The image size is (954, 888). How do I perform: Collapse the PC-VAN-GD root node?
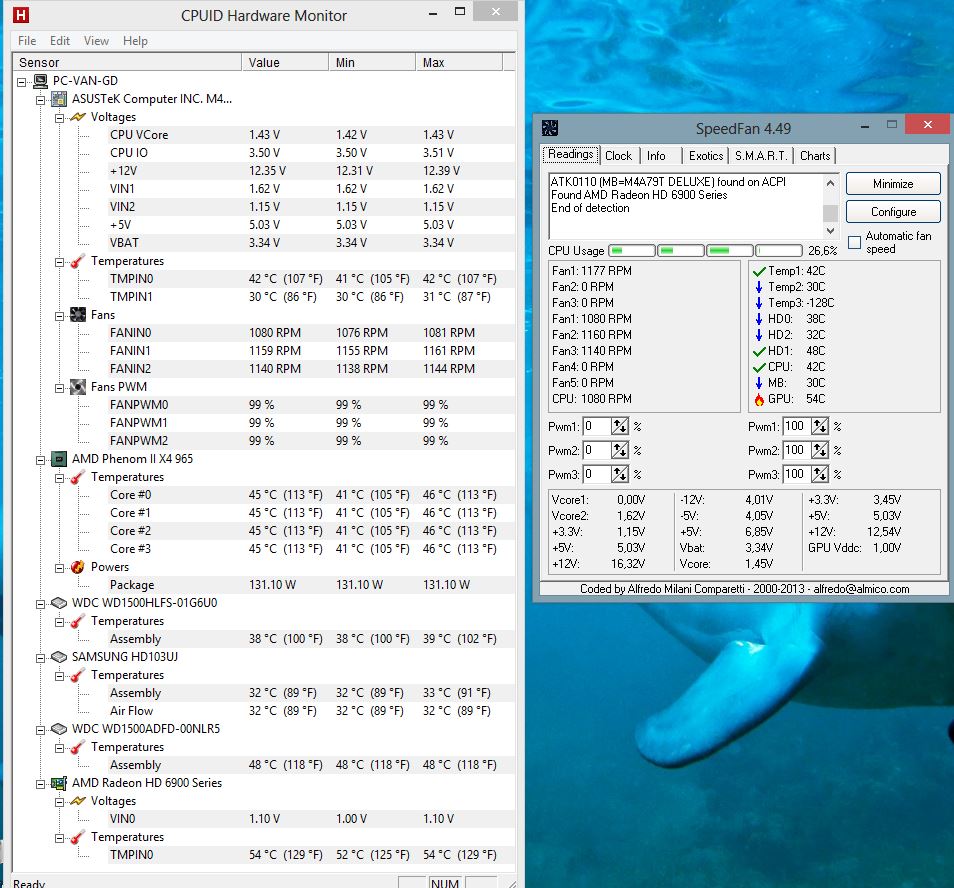pos(22,82)
